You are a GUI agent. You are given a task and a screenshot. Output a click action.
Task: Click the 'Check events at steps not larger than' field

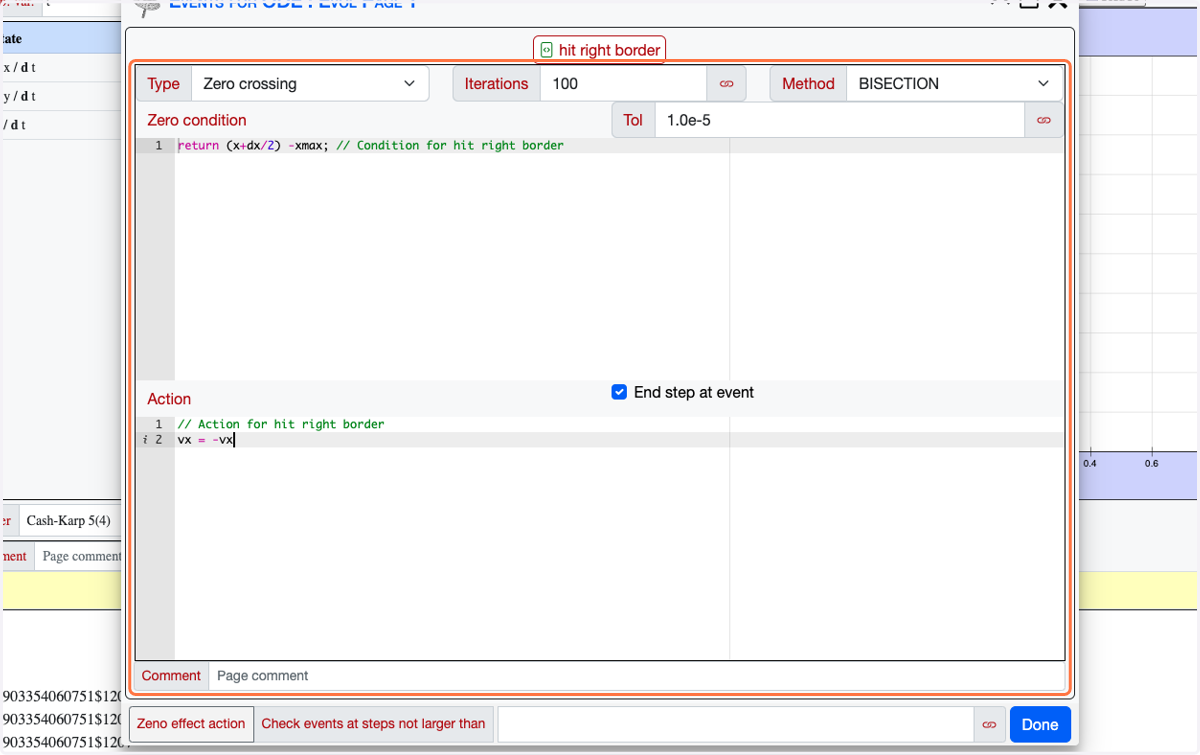click(x=735, y=724)
